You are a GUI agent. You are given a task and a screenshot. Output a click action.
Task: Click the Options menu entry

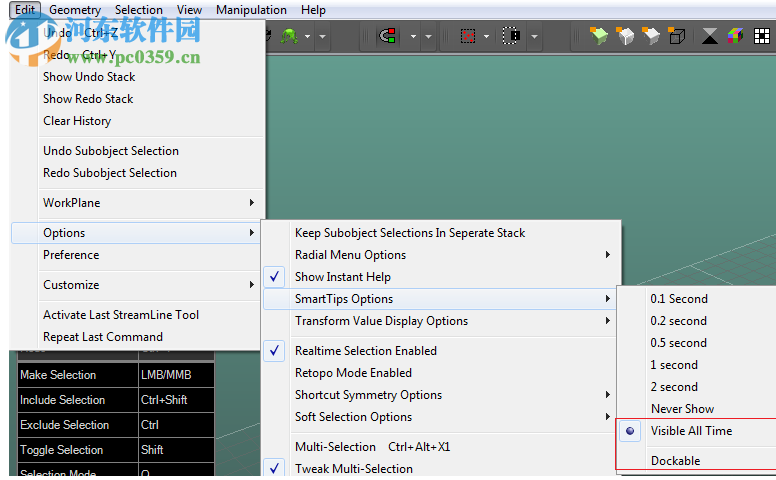(135, 233)
